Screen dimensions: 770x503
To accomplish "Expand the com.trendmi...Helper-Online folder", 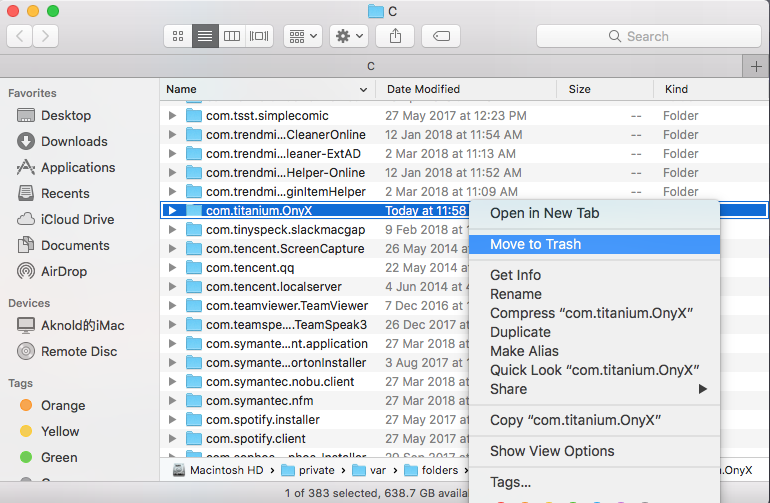I will coord(172,173).
